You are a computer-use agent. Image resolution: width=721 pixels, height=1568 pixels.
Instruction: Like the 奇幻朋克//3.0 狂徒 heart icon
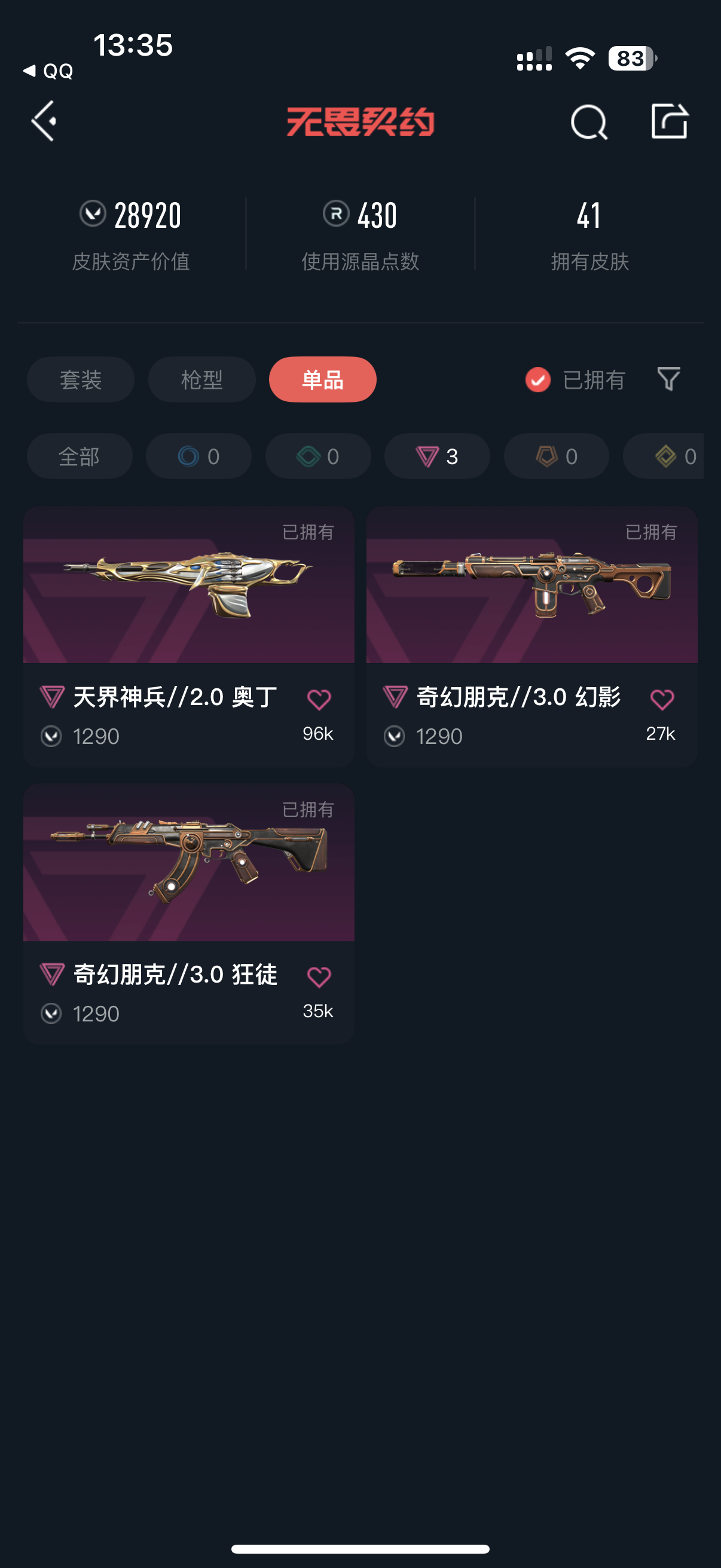[x=319, y=977]
